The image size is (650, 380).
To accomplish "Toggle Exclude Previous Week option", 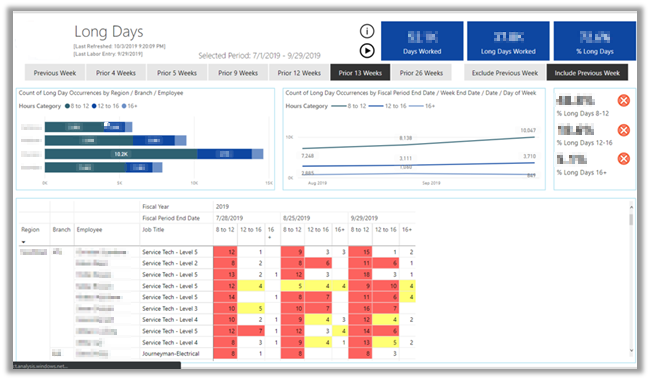I will pos(504,73).
